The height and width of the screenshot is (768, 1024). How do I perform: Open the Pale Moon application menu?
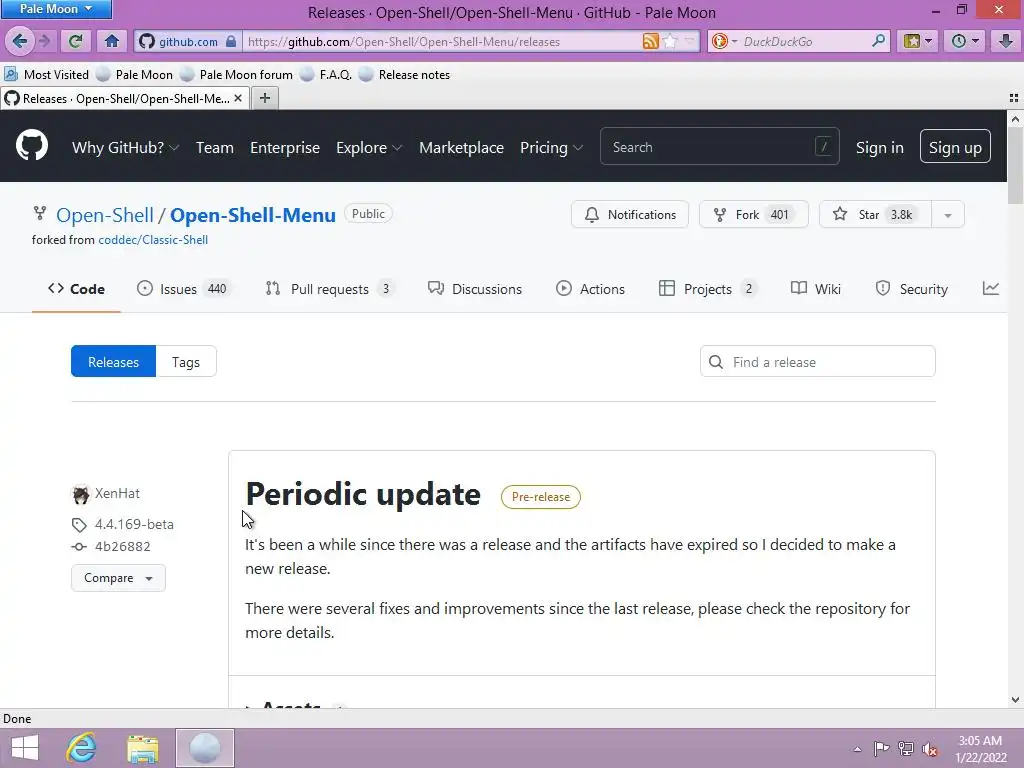(x=56, y=9)
